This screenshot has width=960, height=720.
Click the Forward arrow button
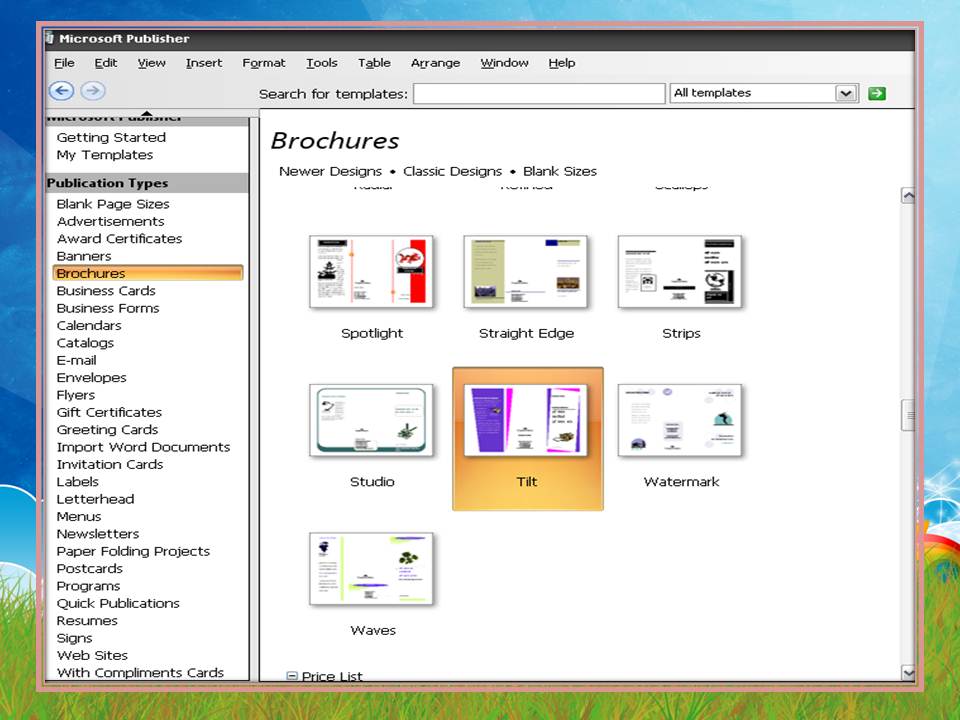coord(93,91)
